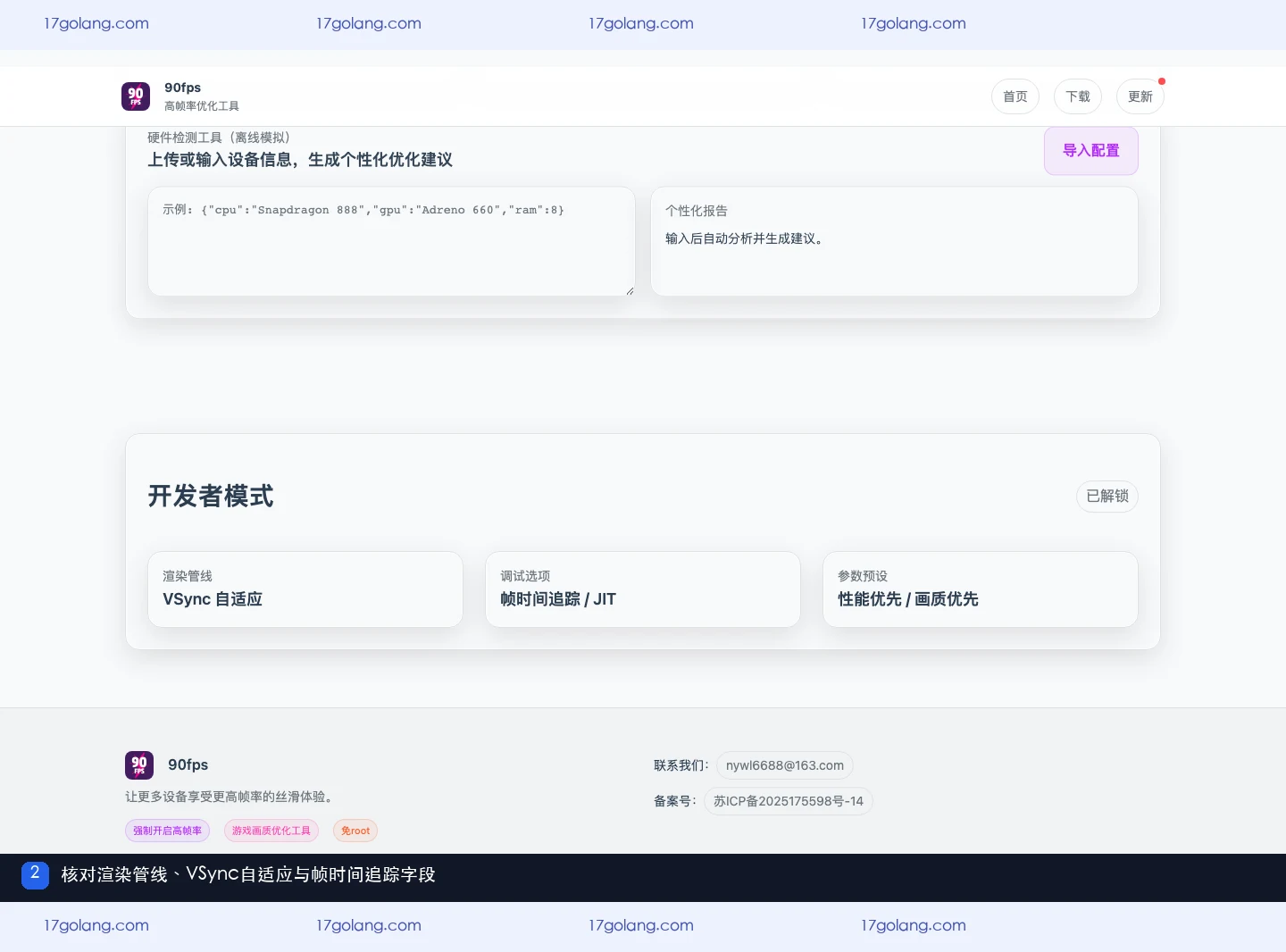Click the 联系我们 label
The width and height of the screenshot is (1286, 952).
pyautogui.click(x=681, y=765)
